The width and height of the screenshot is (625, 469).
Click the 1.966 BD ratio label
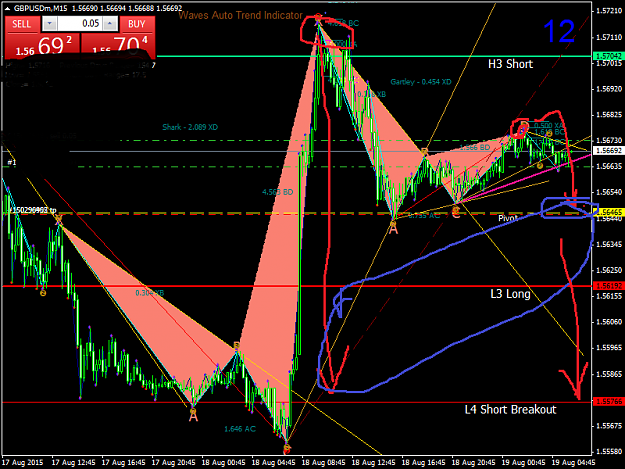pyautogui.click(x=475, y=147)
